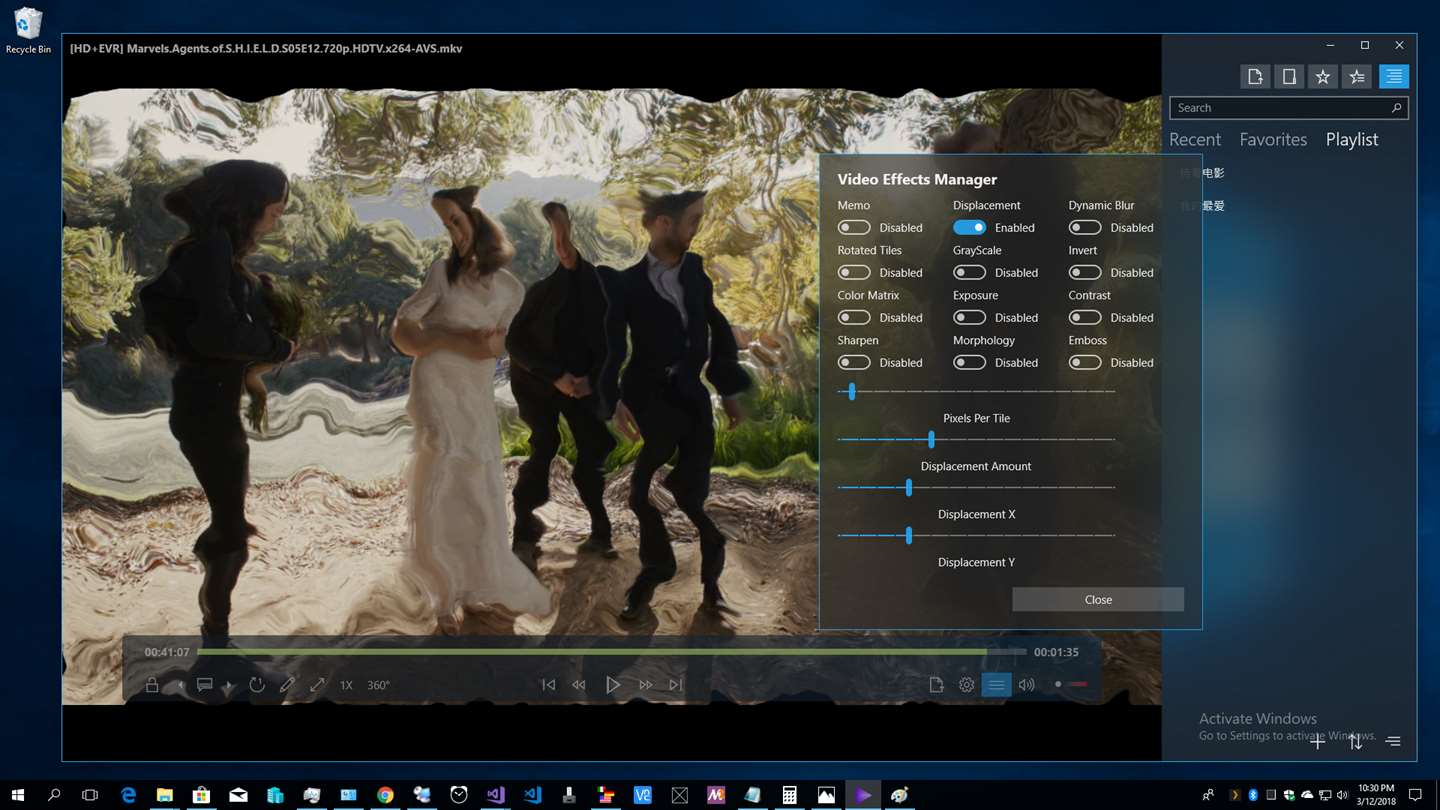Image resolution: width=1440 pixels, height=810 pixels.
Task: Adjust the volume slider in control bar
Action: point(1070,684)
